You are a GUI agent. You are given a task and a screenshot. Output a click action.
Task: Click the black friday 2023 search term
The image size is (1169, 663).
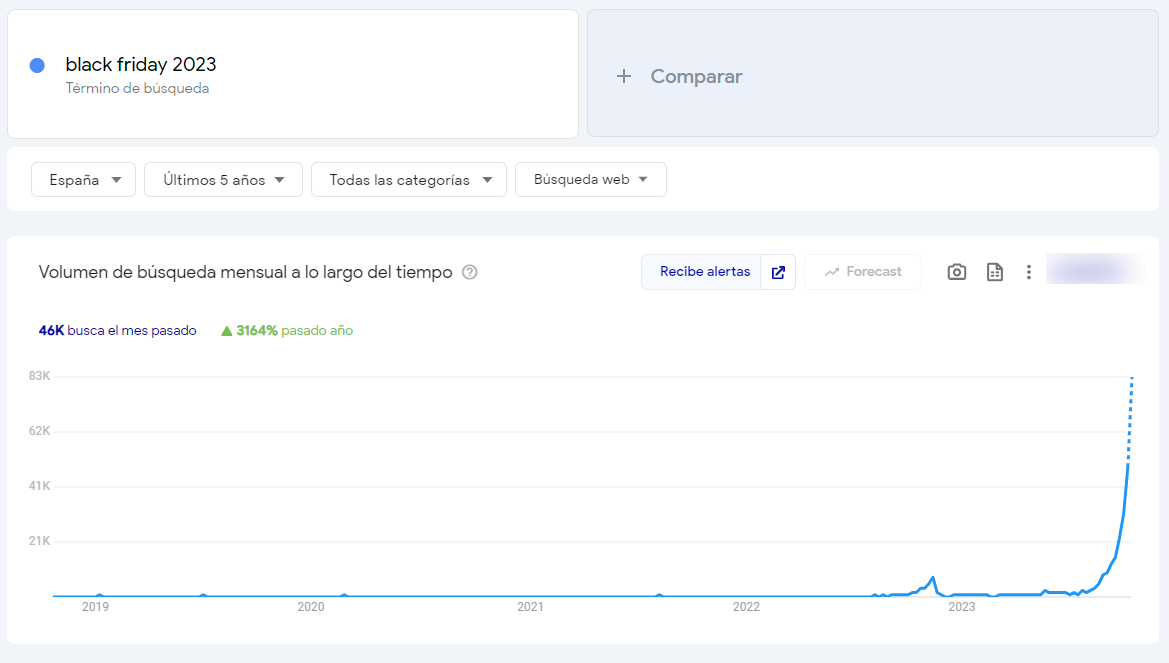click(141, 65)
